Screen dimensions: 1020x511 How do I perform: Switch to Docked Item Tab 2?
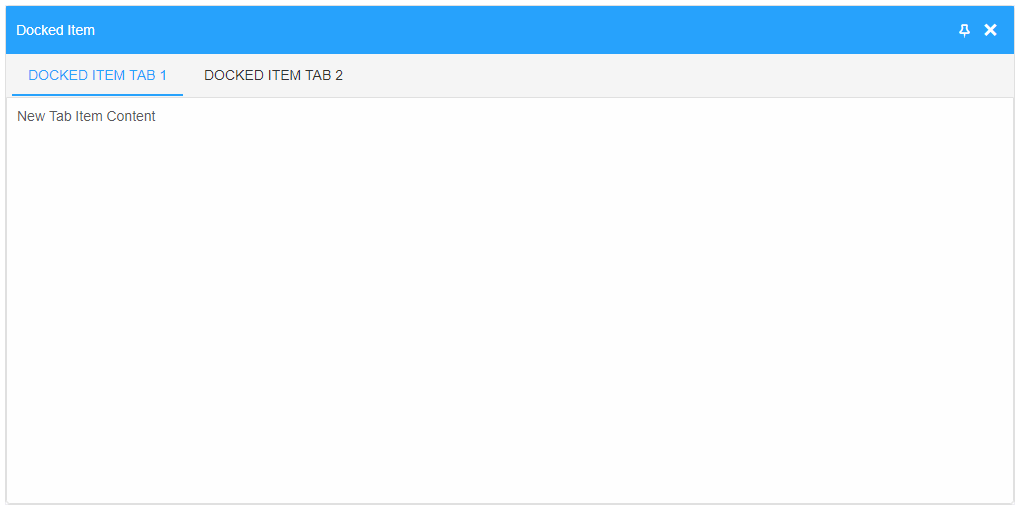pyautogui.click(x=273, y=75)
